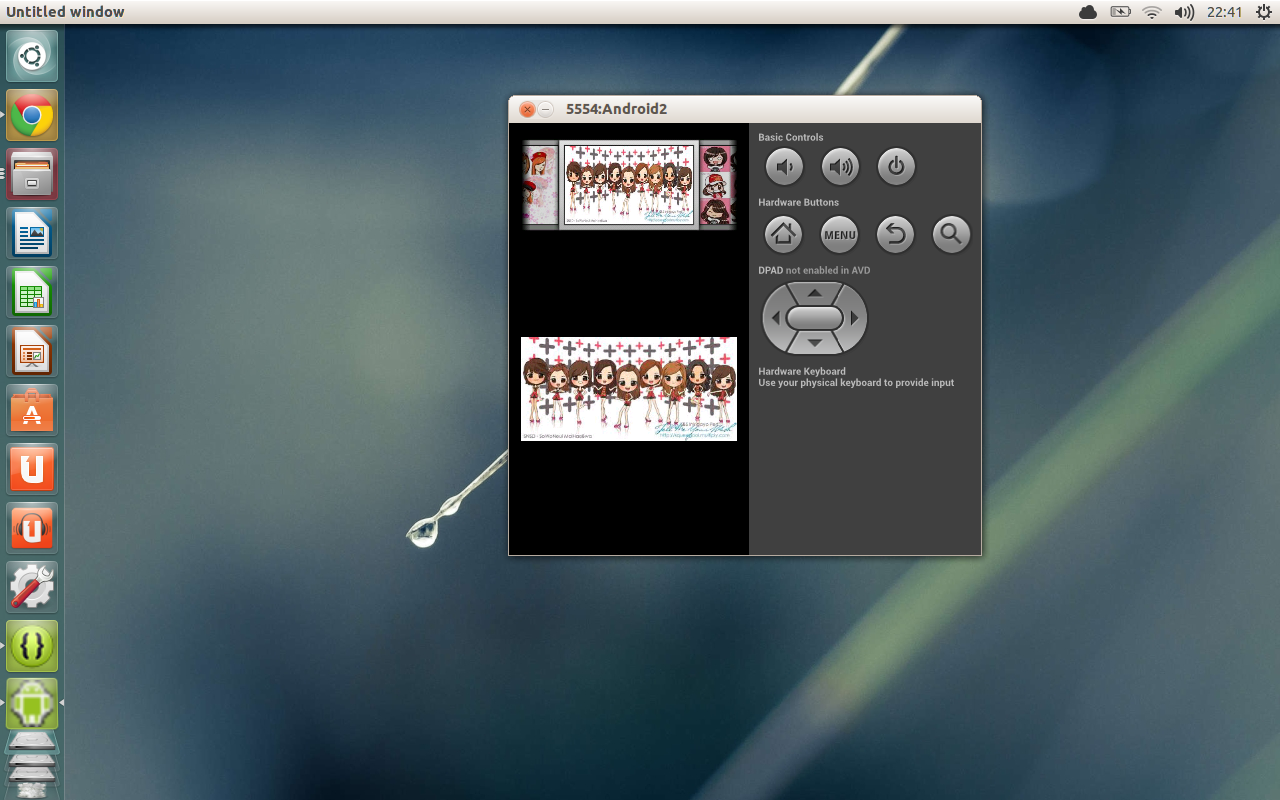Screen dimensions: 1280x800
Task: Go back with the Back hardware button
Action: [x=896, y=235]
